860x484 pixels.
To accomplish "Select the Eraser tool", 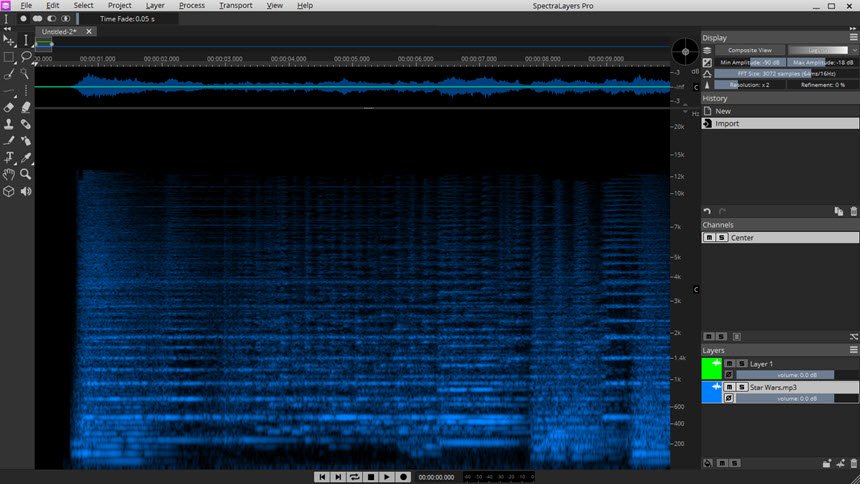I will (x=9, y=108).
